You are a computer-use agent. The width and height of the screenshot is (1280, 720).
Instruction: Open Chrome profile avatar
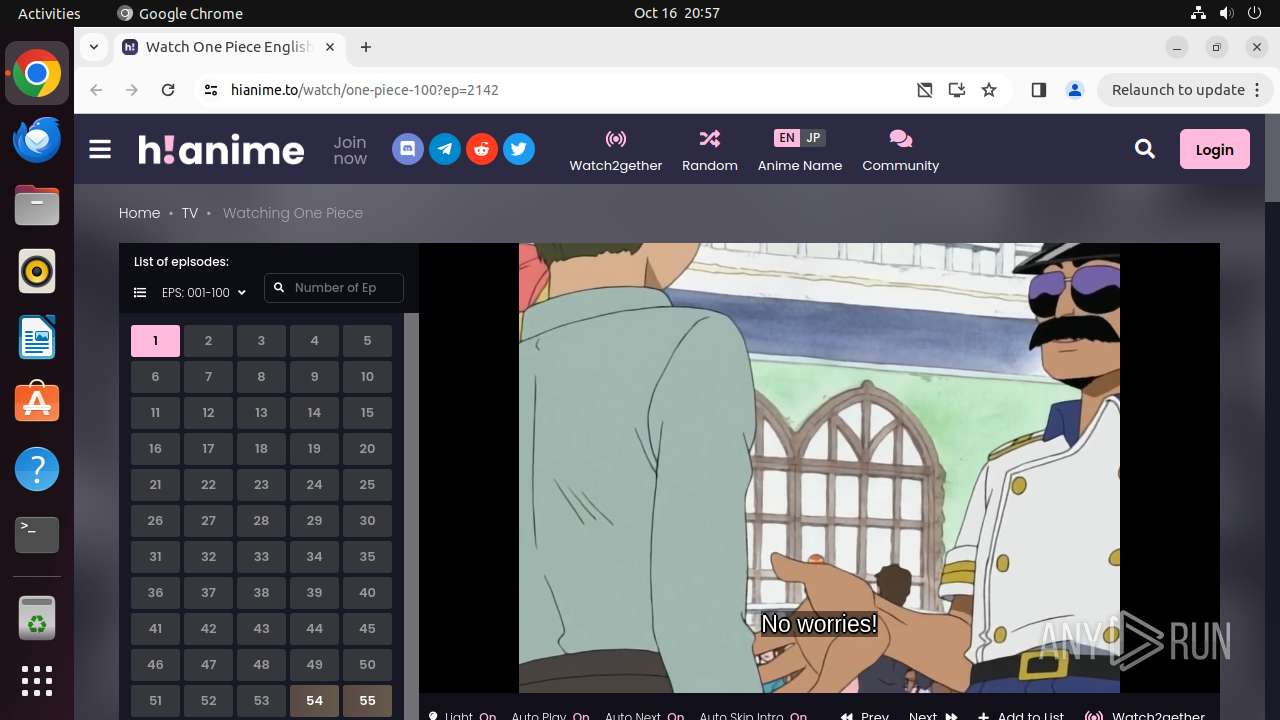point(1075,90)
